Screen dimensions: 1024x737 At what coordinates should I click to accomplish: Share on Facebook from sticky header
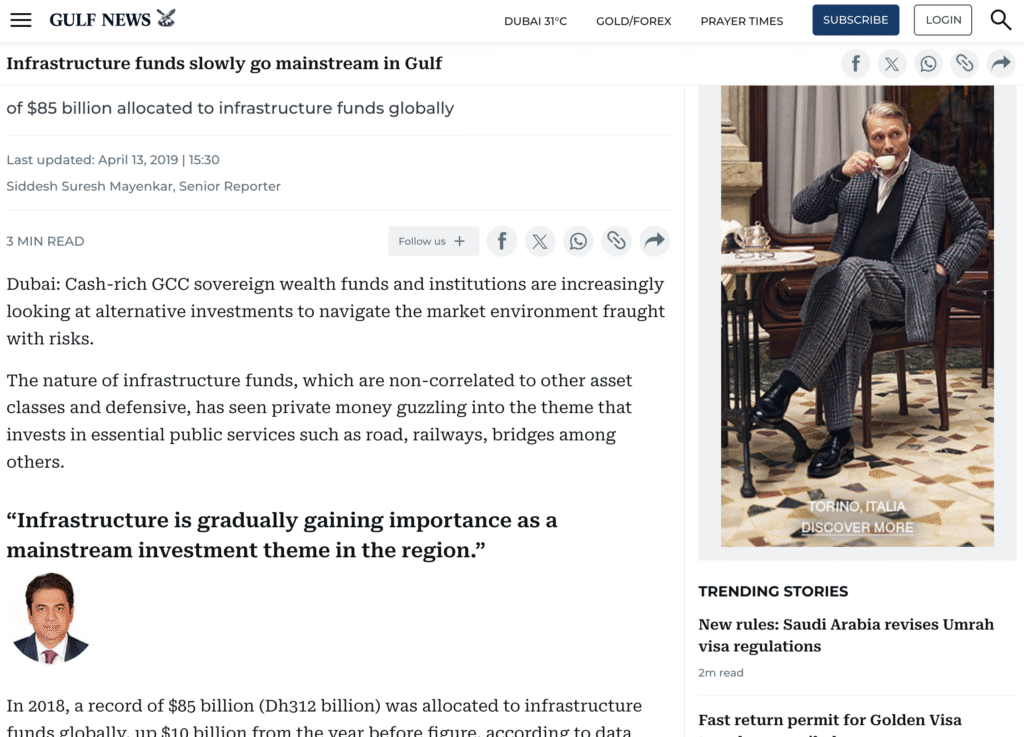click(x=855, y=64)
